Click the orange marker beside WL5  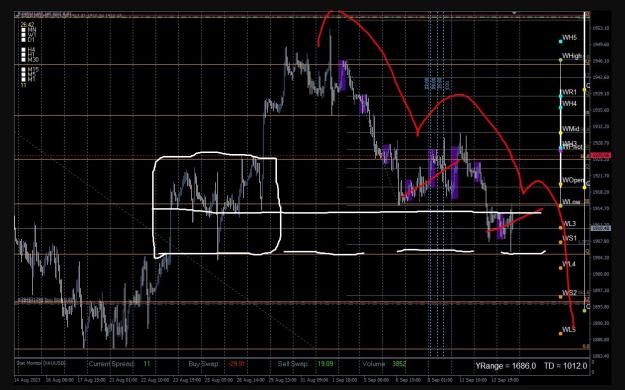click(x=560, y=333)
